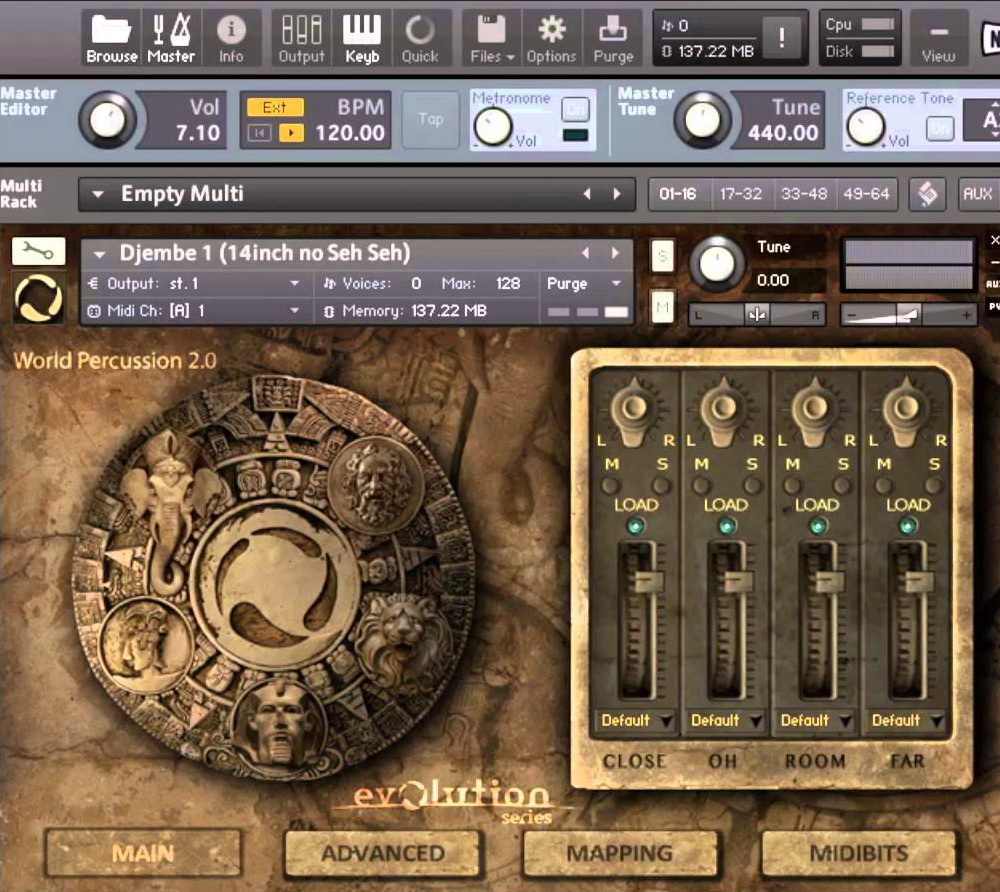
Task: Open the Quick load browser
Action: 420,38
